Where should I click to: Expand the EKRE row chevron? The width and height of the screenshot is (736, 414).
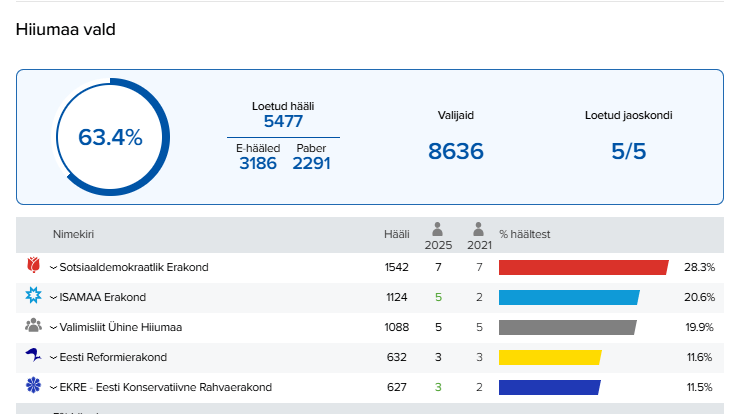(53, 388)
